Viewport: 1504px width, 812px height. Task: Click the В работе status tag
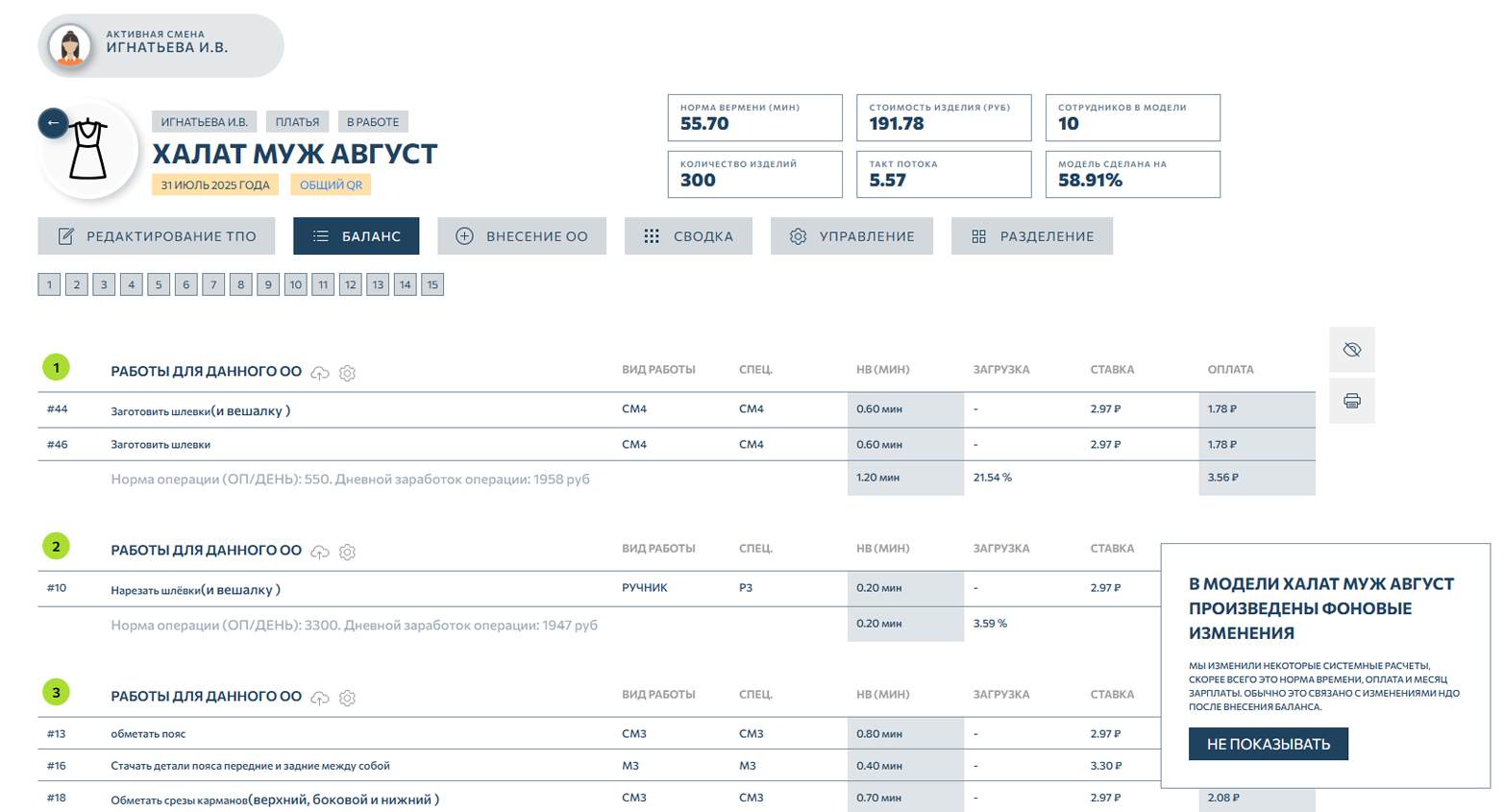(373, 122)
